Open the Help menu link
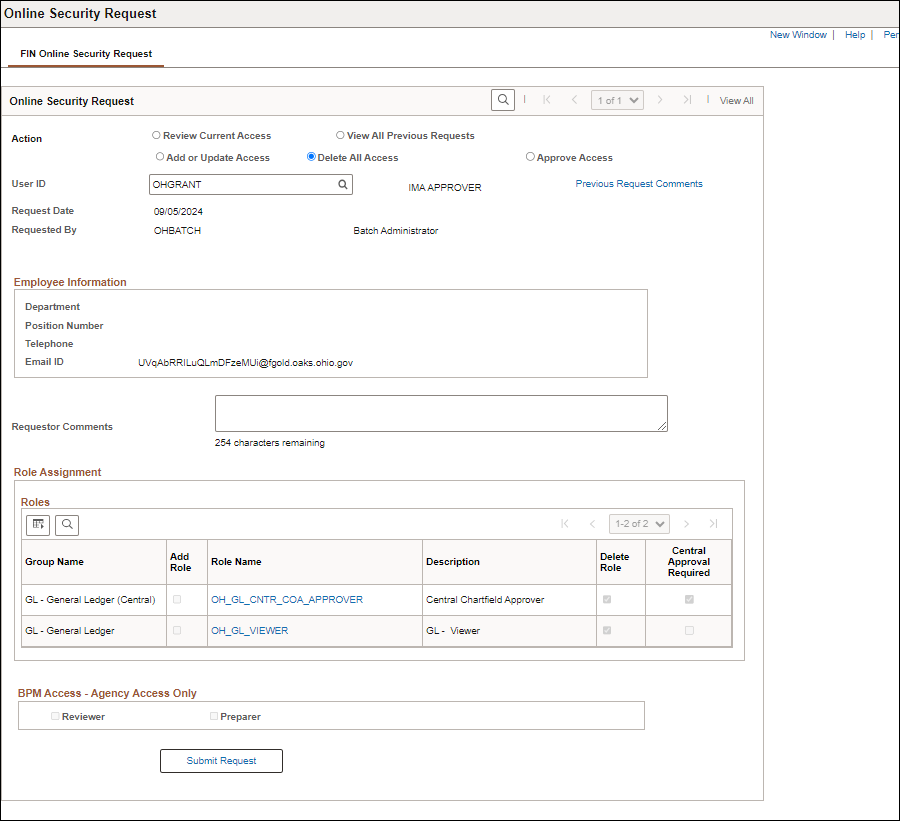Screen dimensions: 900x821 854,35
